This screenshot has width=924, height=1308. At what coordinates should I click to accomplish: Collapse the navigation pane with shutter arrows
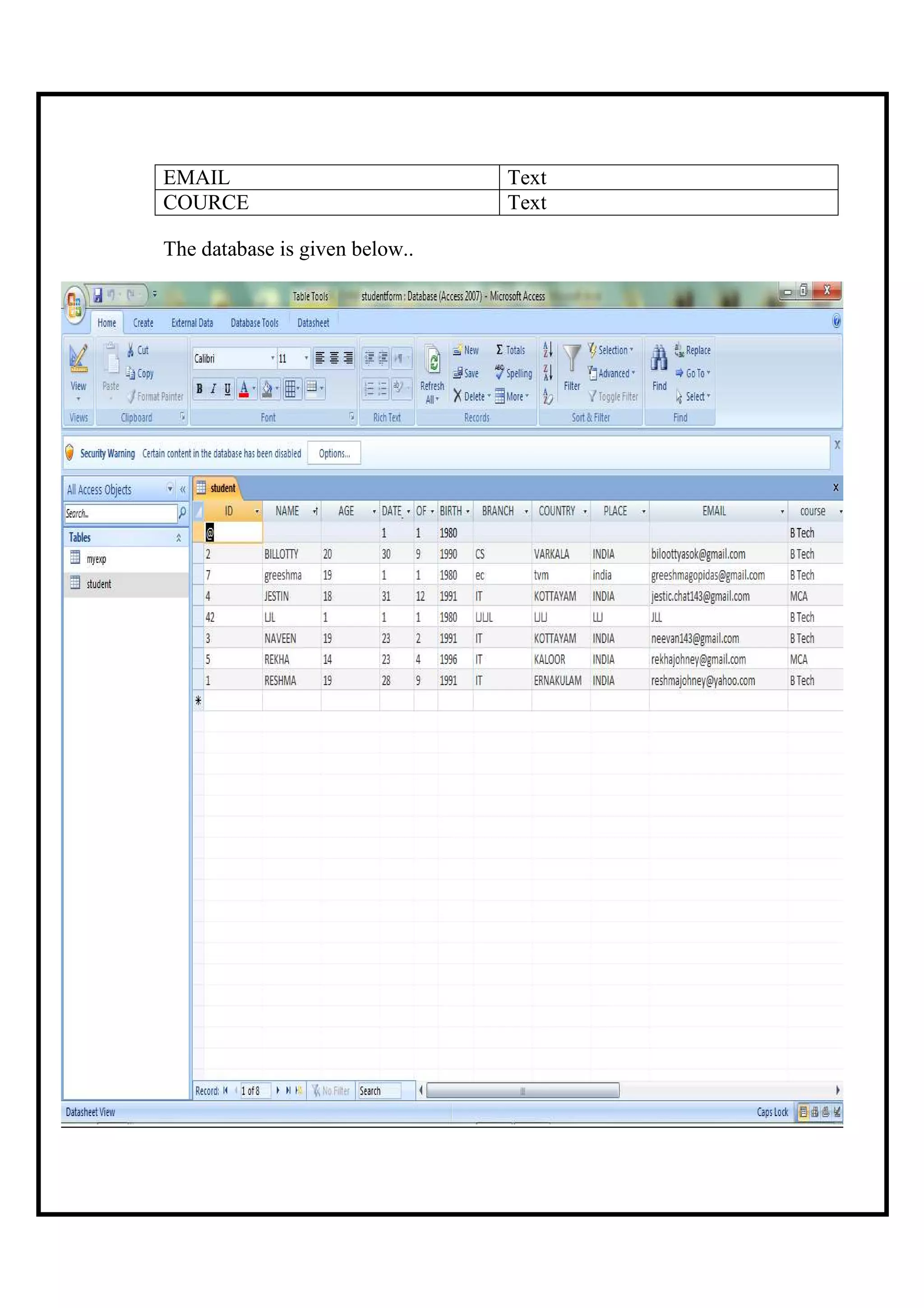click(x=183, y=489)
